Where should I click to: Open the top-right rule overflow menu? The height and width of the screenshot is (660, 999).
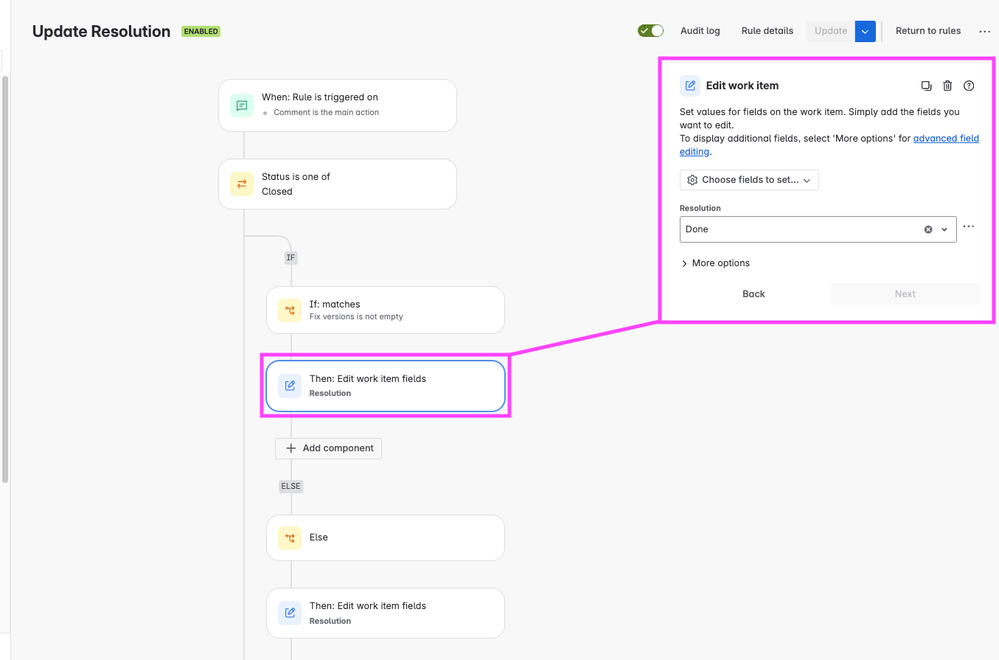pos(984,31)
